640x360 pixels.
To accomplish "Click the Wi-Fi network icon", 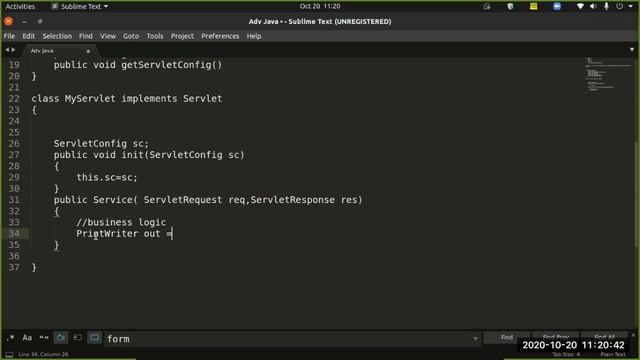I will (580, 6).
